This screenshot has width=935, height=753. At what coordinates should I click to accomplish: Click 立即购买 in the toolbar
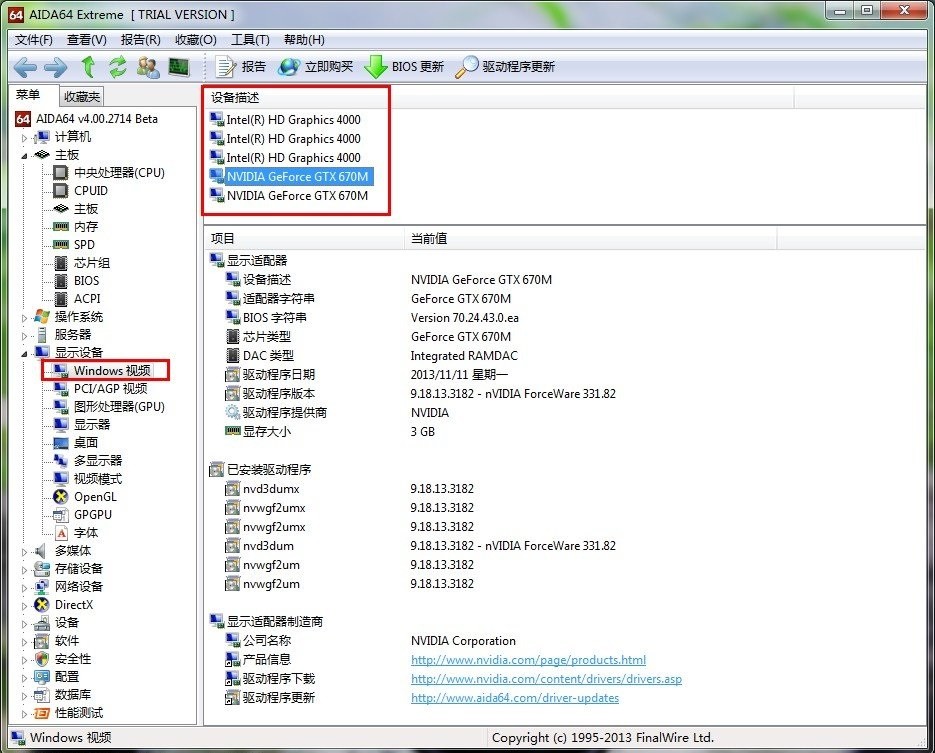tap(316, 67)
